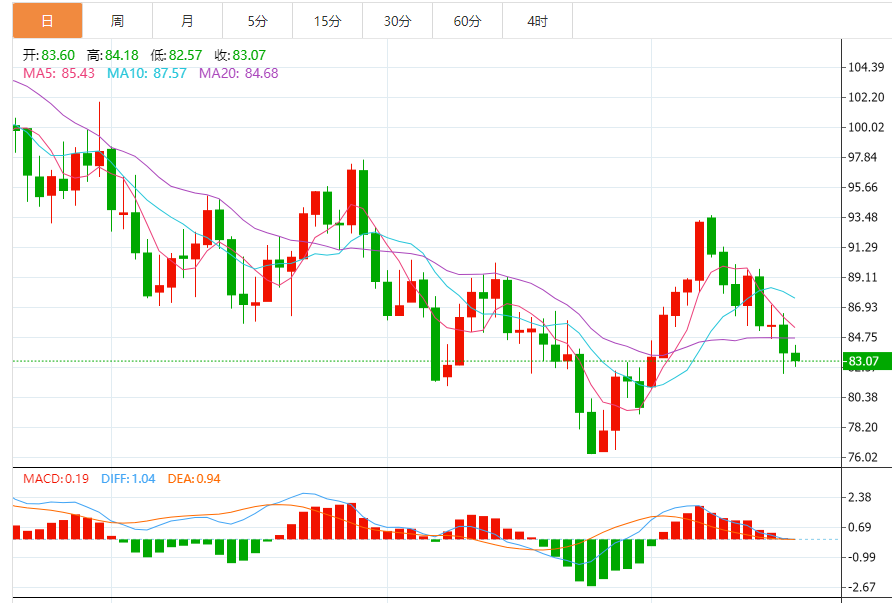Click the 89.11 price axis label
Viewport: 892px width, 603px height.
(862, 277)
